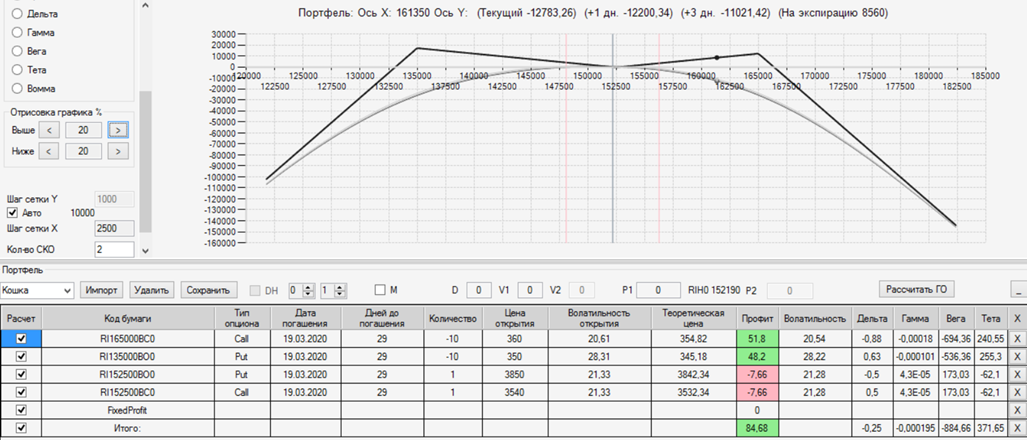
Task: Click the profit cell showing 48,2
Action: 756,356
